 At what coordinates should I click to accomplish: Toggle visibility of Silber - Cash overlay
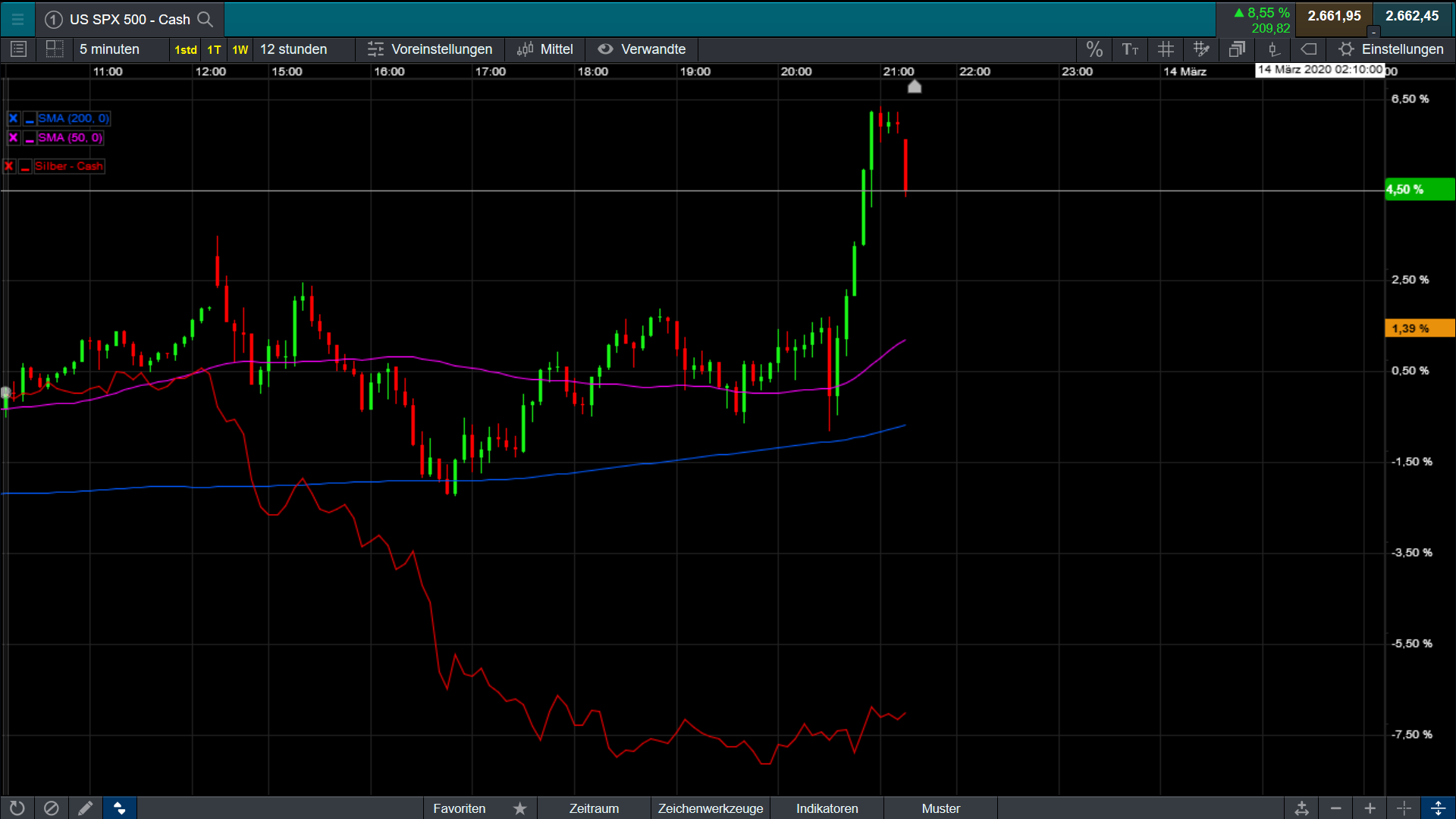[25, 166]
